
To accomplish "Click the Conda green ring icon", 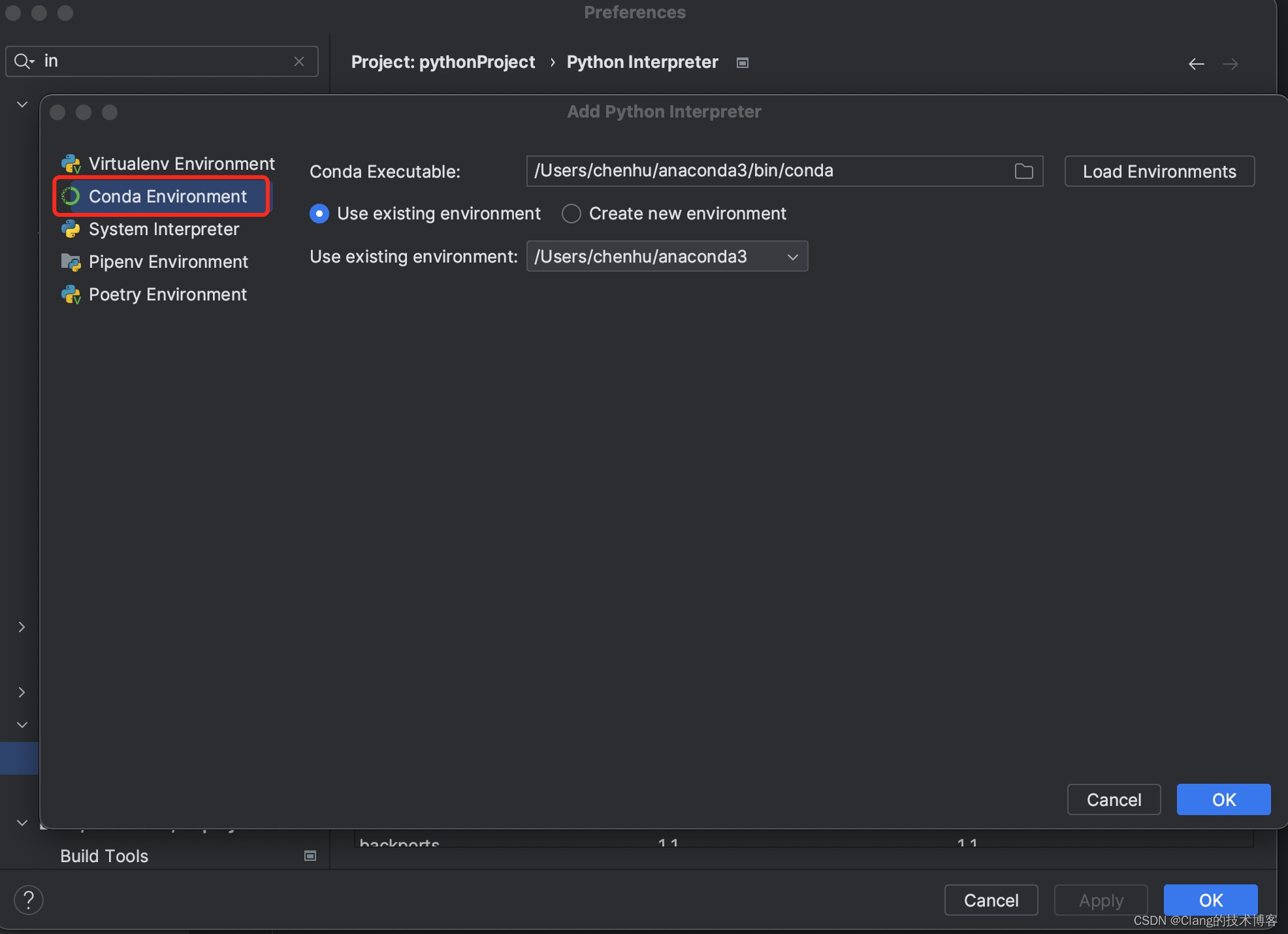I will [71, 196].
